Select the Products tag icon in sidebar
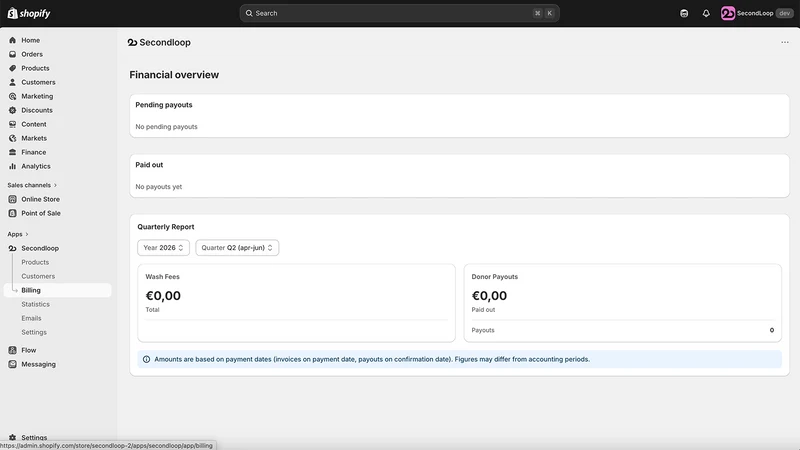 point(12,68)
